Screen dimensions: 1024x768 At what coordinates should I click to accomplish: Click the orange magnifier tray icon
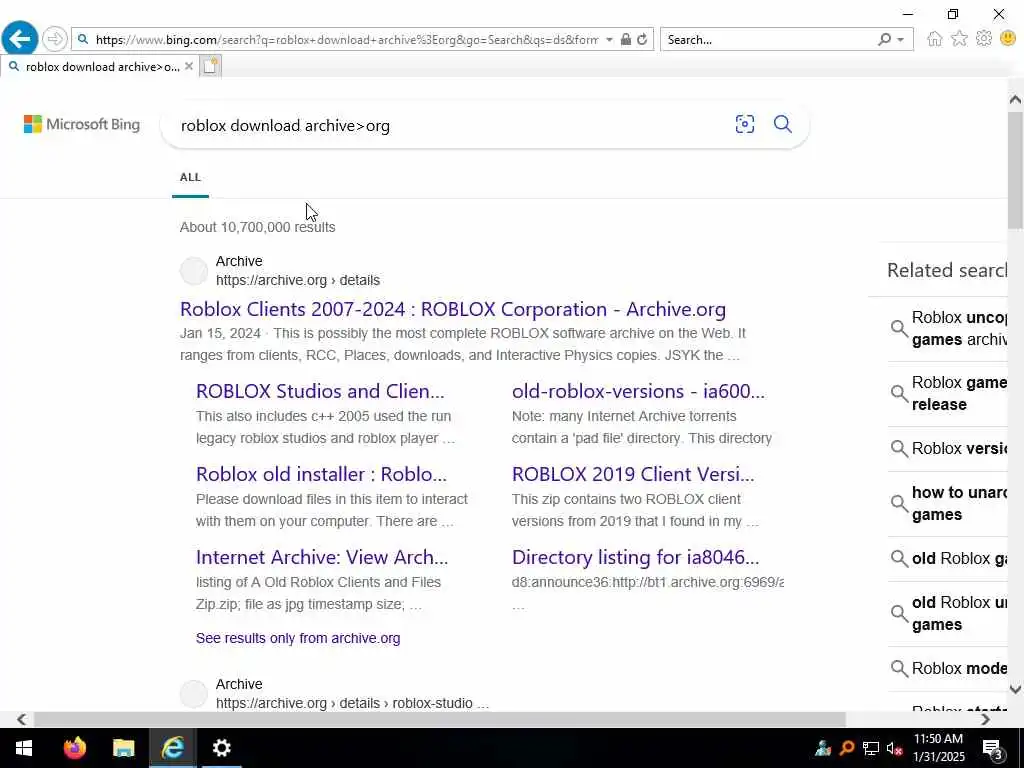click(847, 748)
